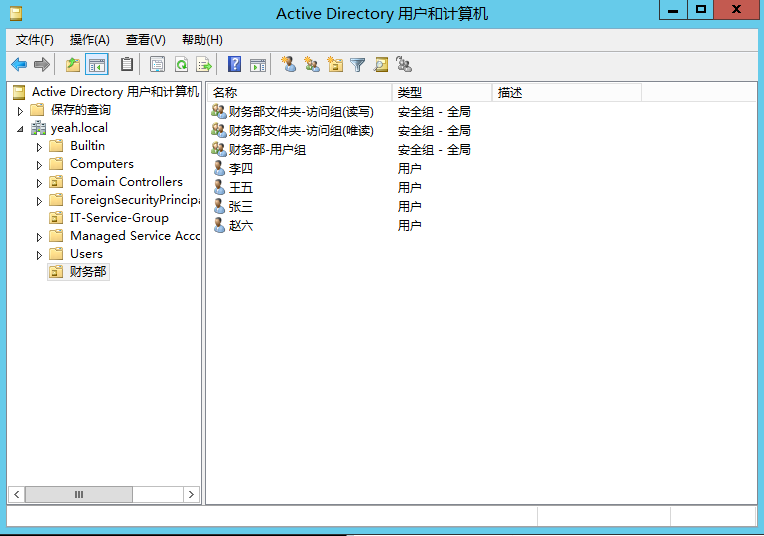Select the Managed Service Accounts item
Viewport: 764px width, 536px height.
pos(134,236)
